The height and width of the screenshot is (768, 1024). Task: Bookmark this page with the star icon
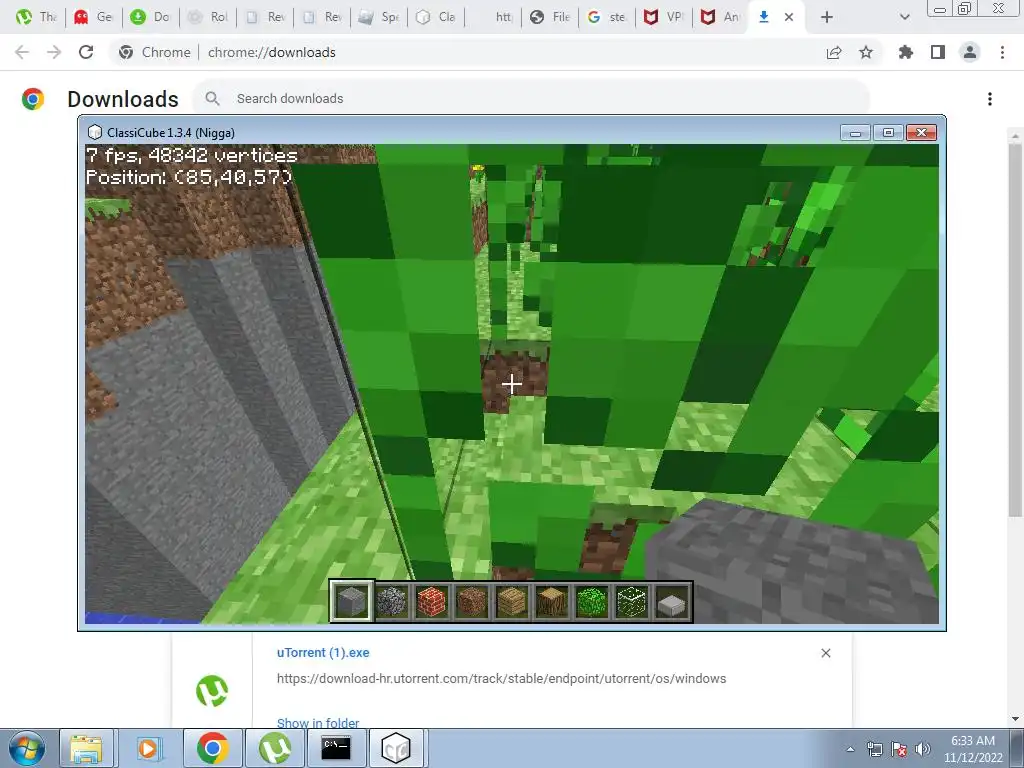click(x=866, y=52)
